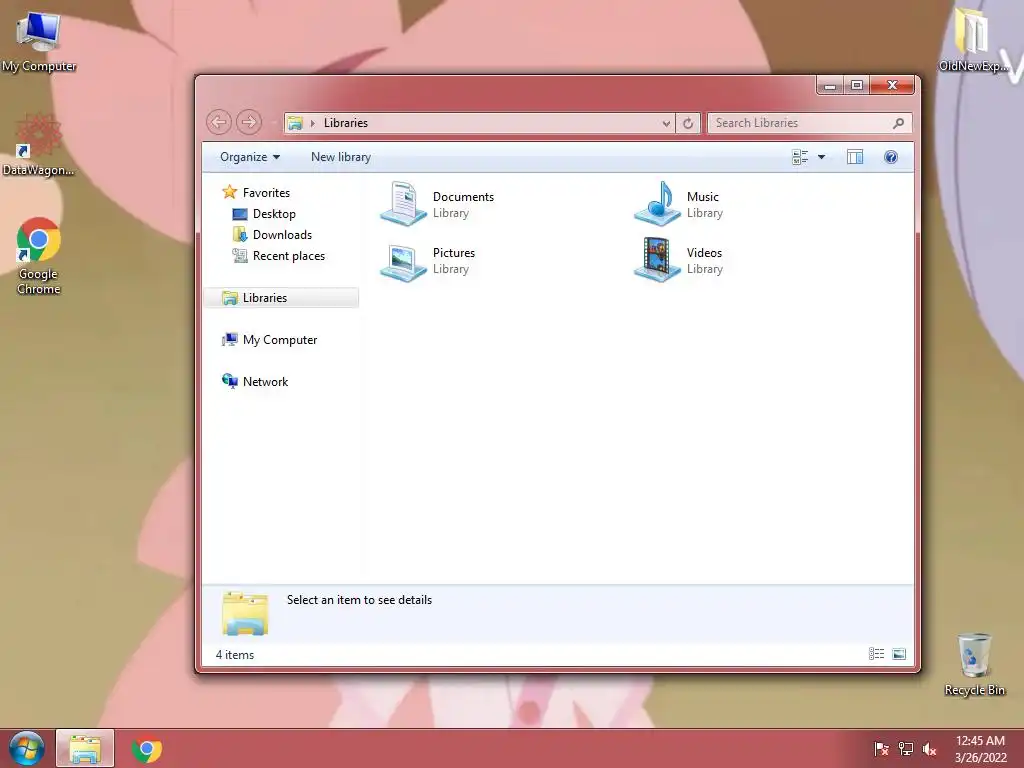Image resolution: width=1024 pixels, height=768 pixels.
Task: Open address bar history dropdown
Action: 665,123
